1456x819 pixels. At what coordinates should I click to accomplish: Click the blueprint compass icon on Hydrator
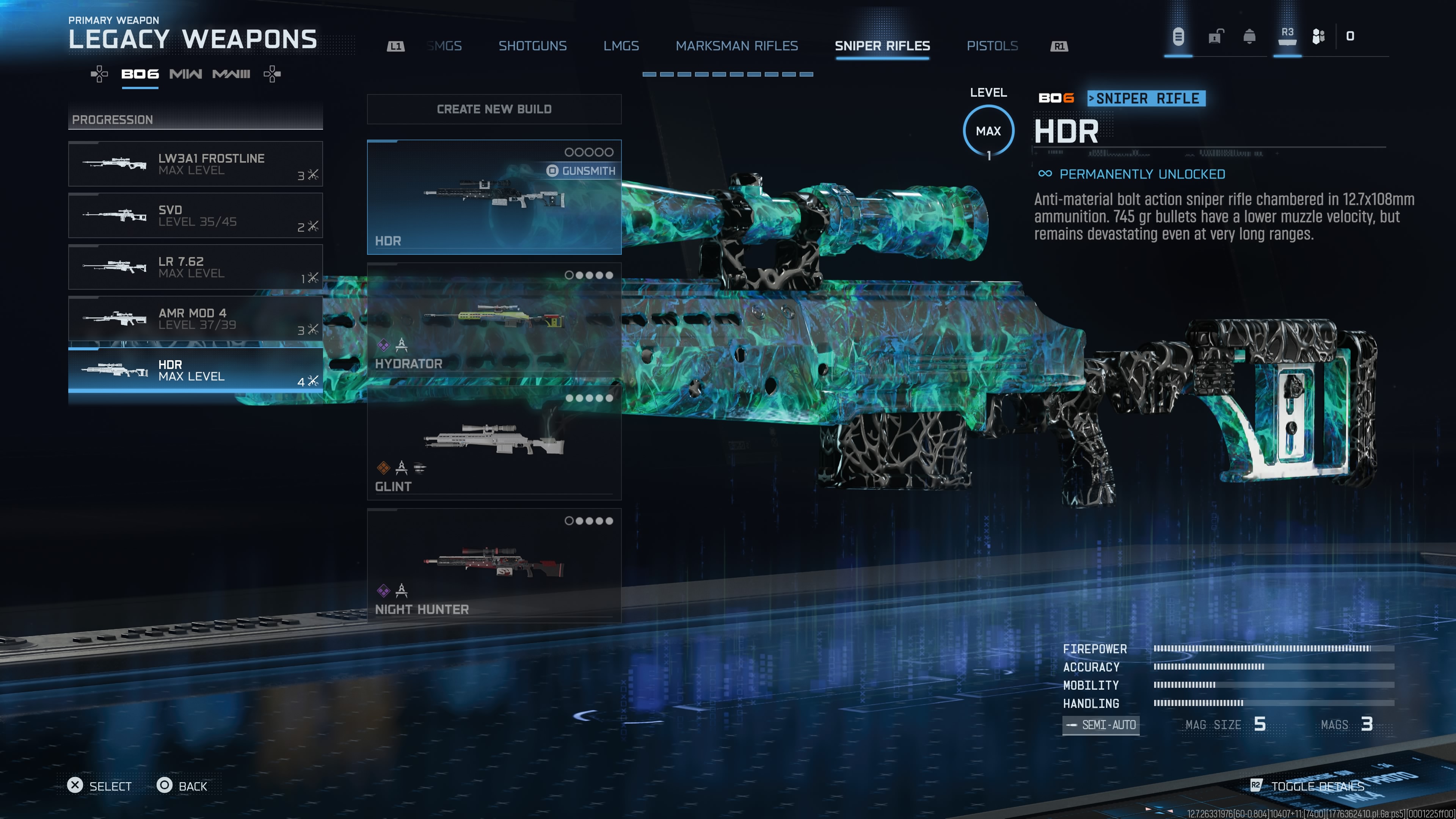coord(401,344)
